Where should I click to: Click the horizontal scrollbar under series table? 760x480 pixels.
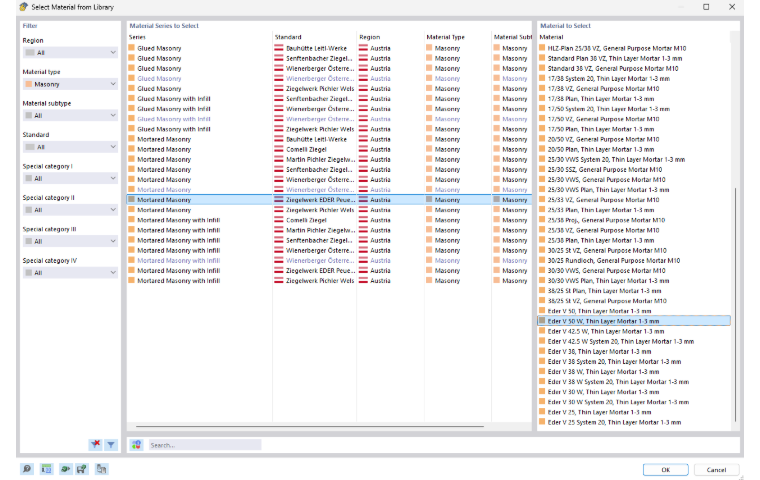click(310, 426)
